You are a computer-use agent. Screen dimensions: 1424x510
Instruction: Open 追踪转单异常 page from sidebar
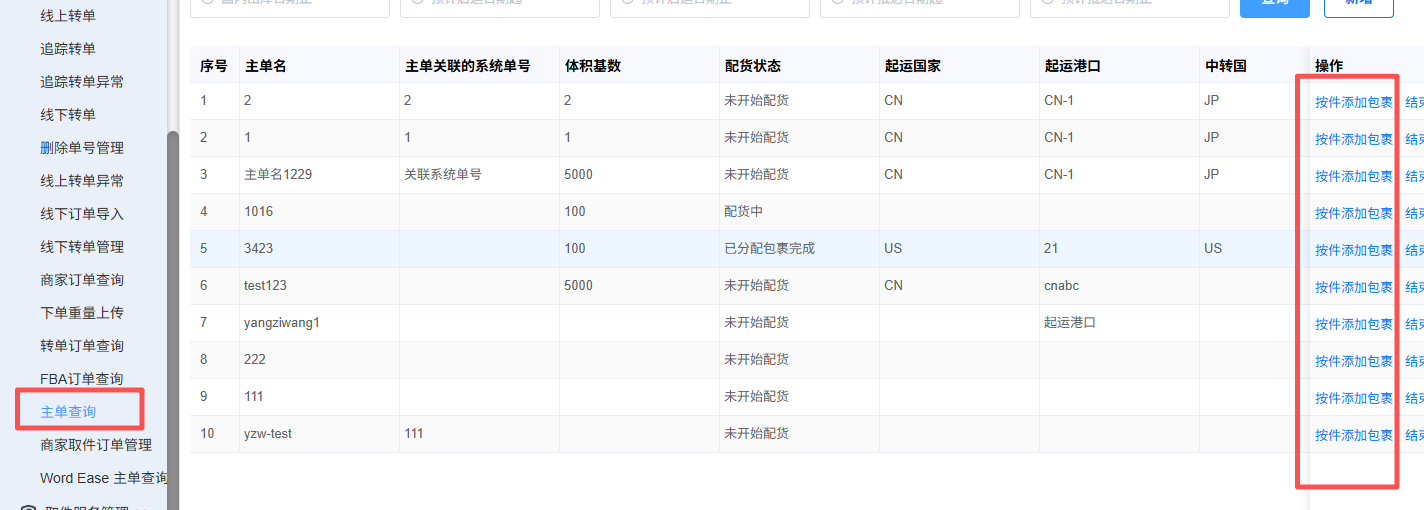pos(82,82)
